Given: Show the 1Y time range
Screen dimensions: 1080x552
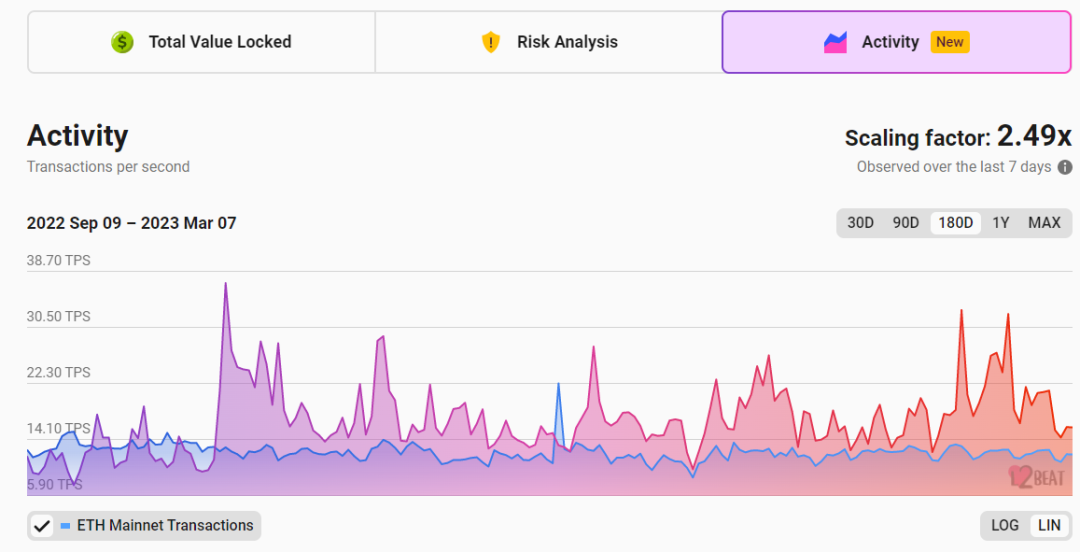Looking at the screenshot, I should pyautogui.click(x=1000, y=223).
